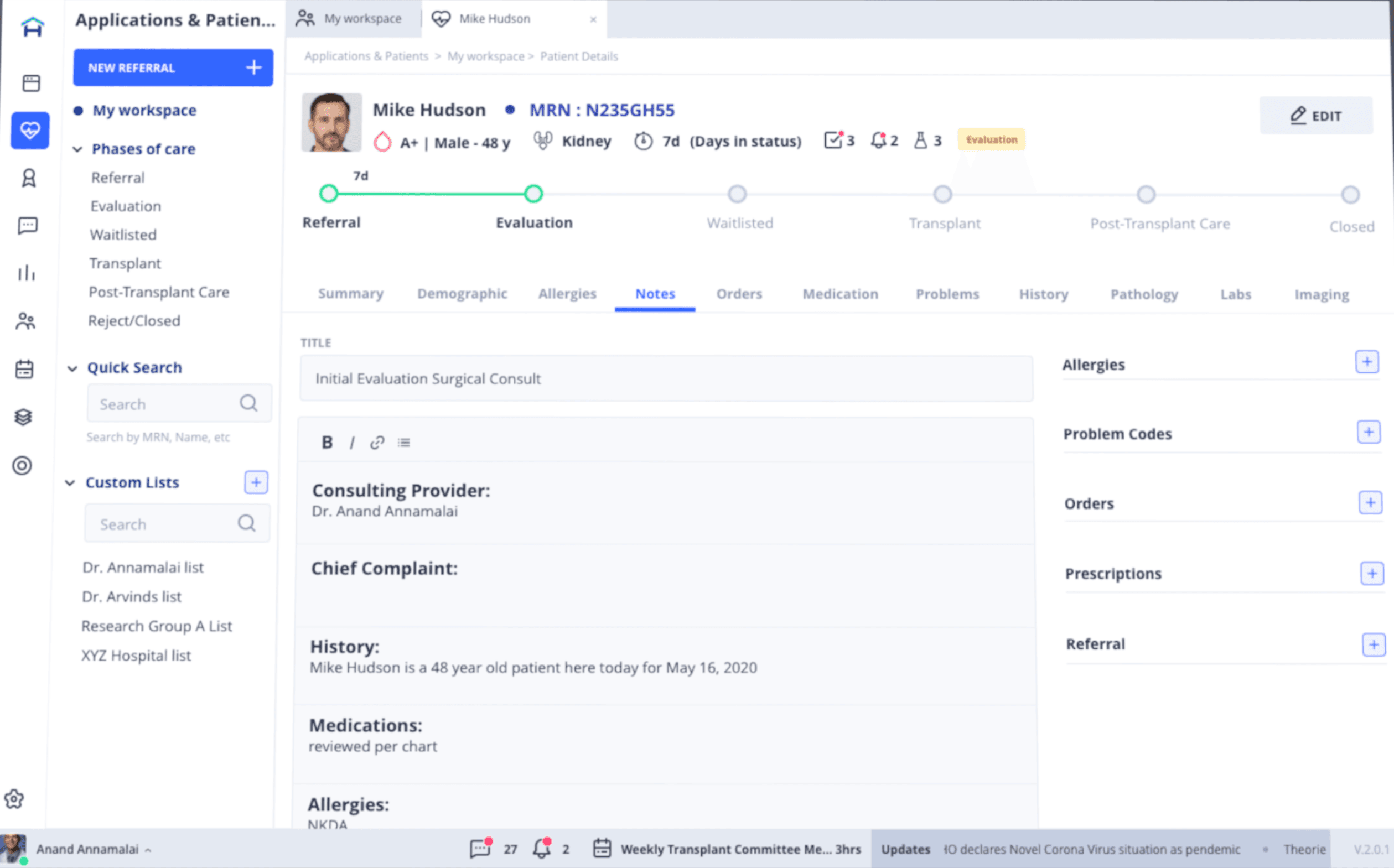Apply bold formatting in the note editor
Image resolution: width=1394 pixels, height=868 pixels.
coord(326,441)
